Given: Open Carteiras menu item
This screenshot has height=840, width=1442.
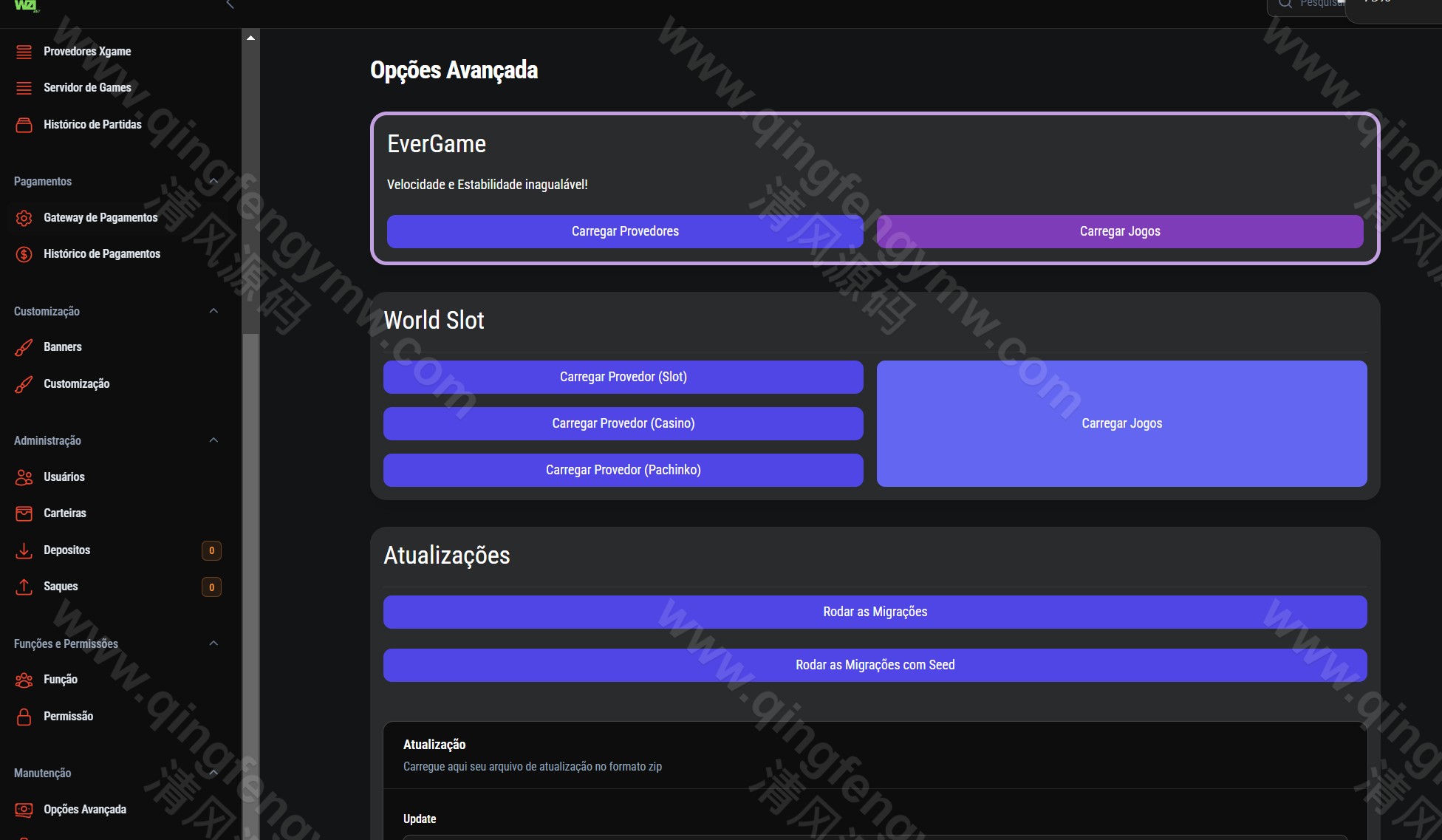Looking at the screenshot, I should click(65, 513).
